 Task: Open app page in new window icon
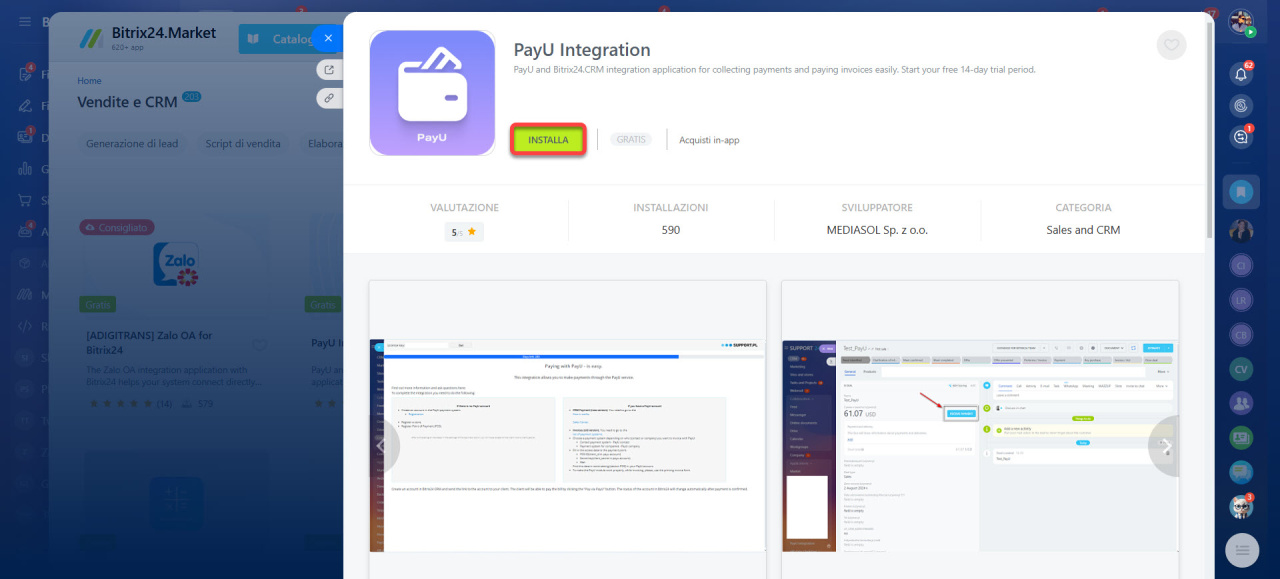(328, 69)
